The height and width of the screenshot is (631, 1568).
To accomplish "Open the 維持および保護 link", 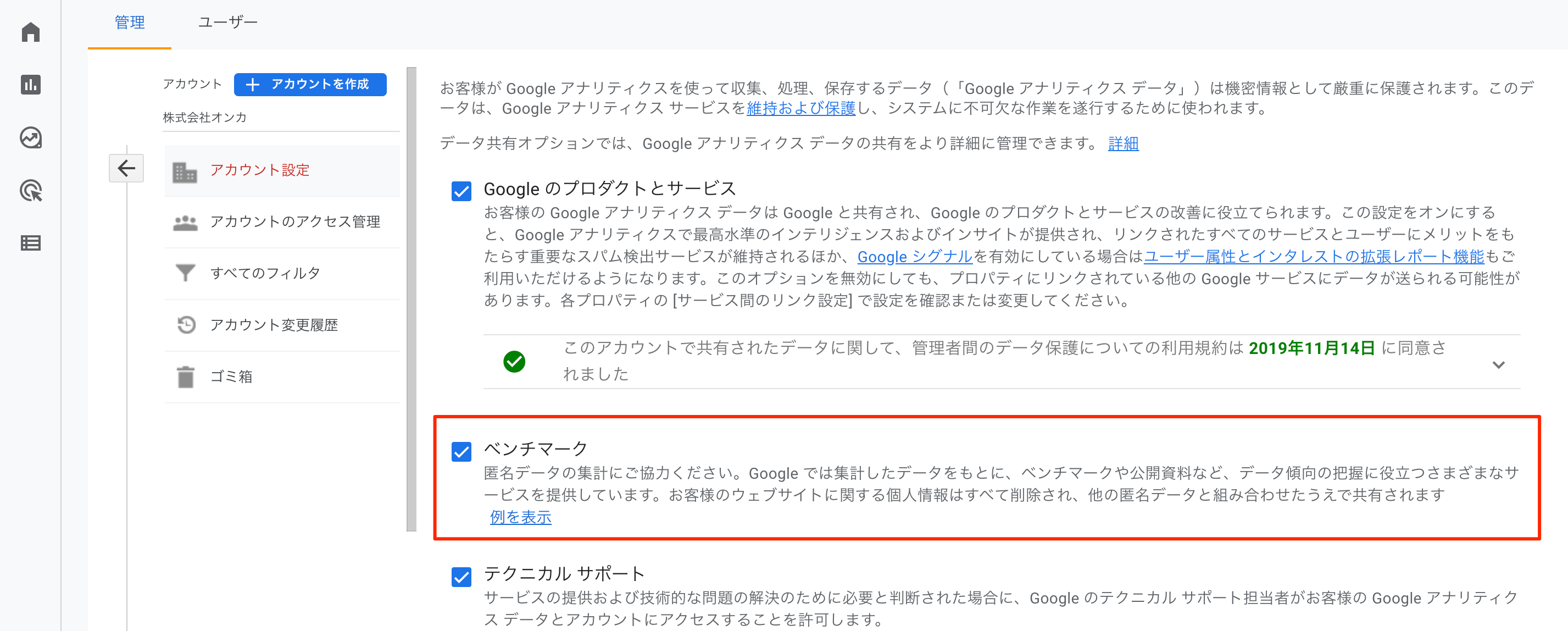I will 800,108.
